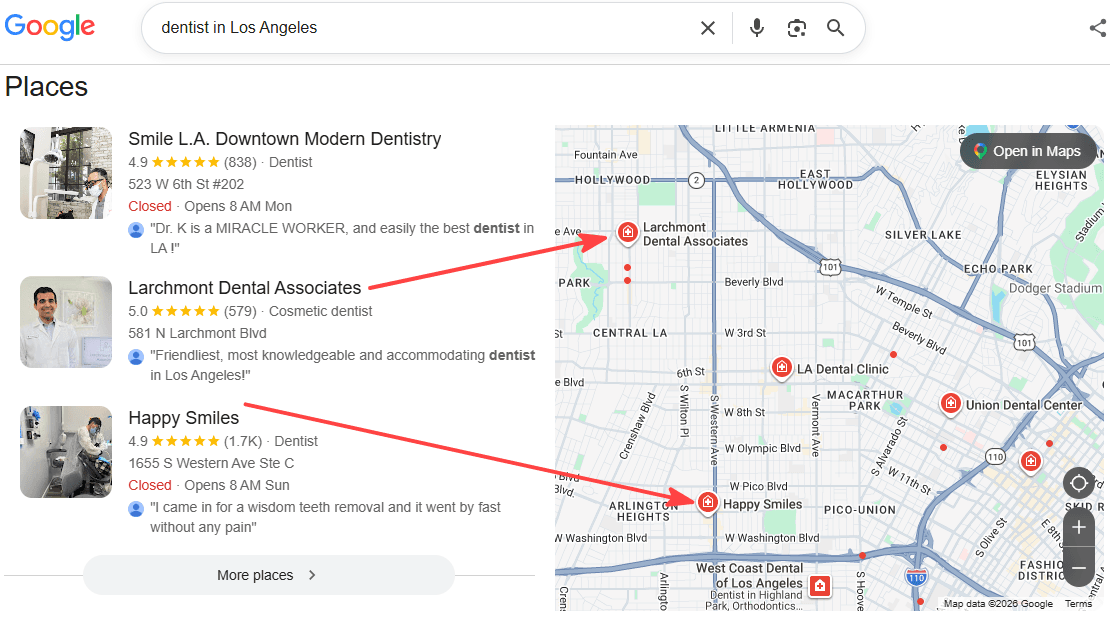Click the address 581 N Larchmont Blvd

(x=198, y=333)
